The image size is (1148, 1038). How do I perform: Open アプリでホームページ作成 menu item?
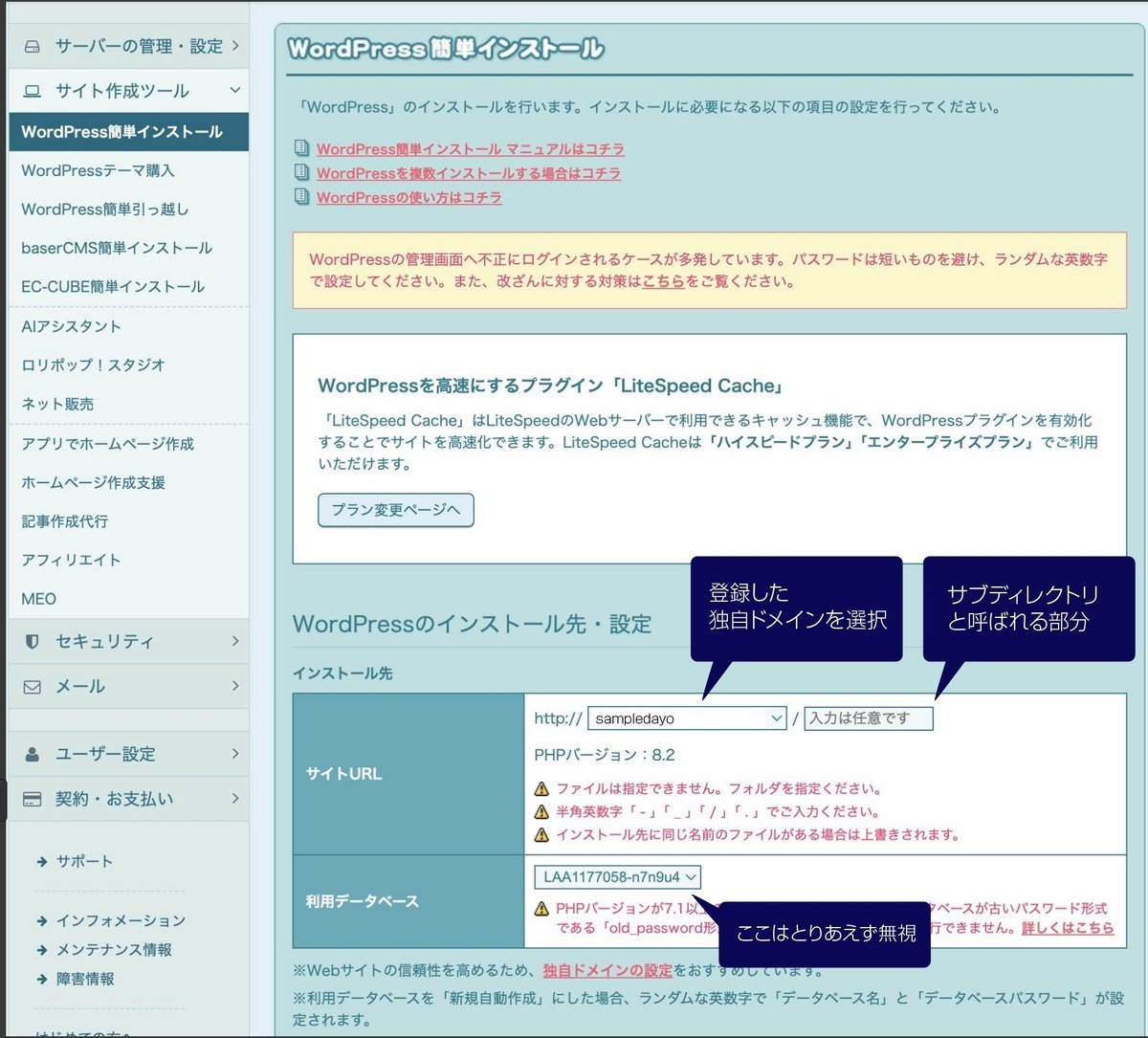pos(107,444)
